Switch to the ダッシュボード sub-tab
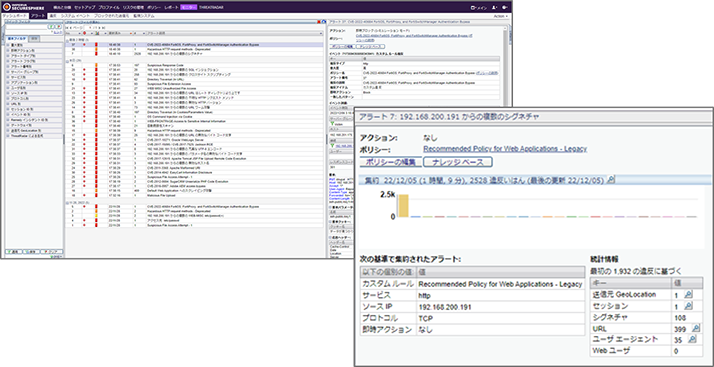Screen dimensions: 714x367 click(x=15, y=16)
